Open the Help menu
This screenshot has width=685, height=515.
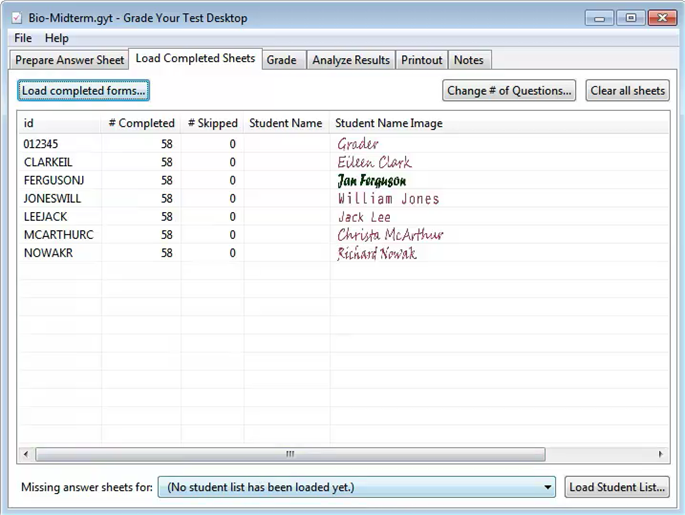(57, 38)
